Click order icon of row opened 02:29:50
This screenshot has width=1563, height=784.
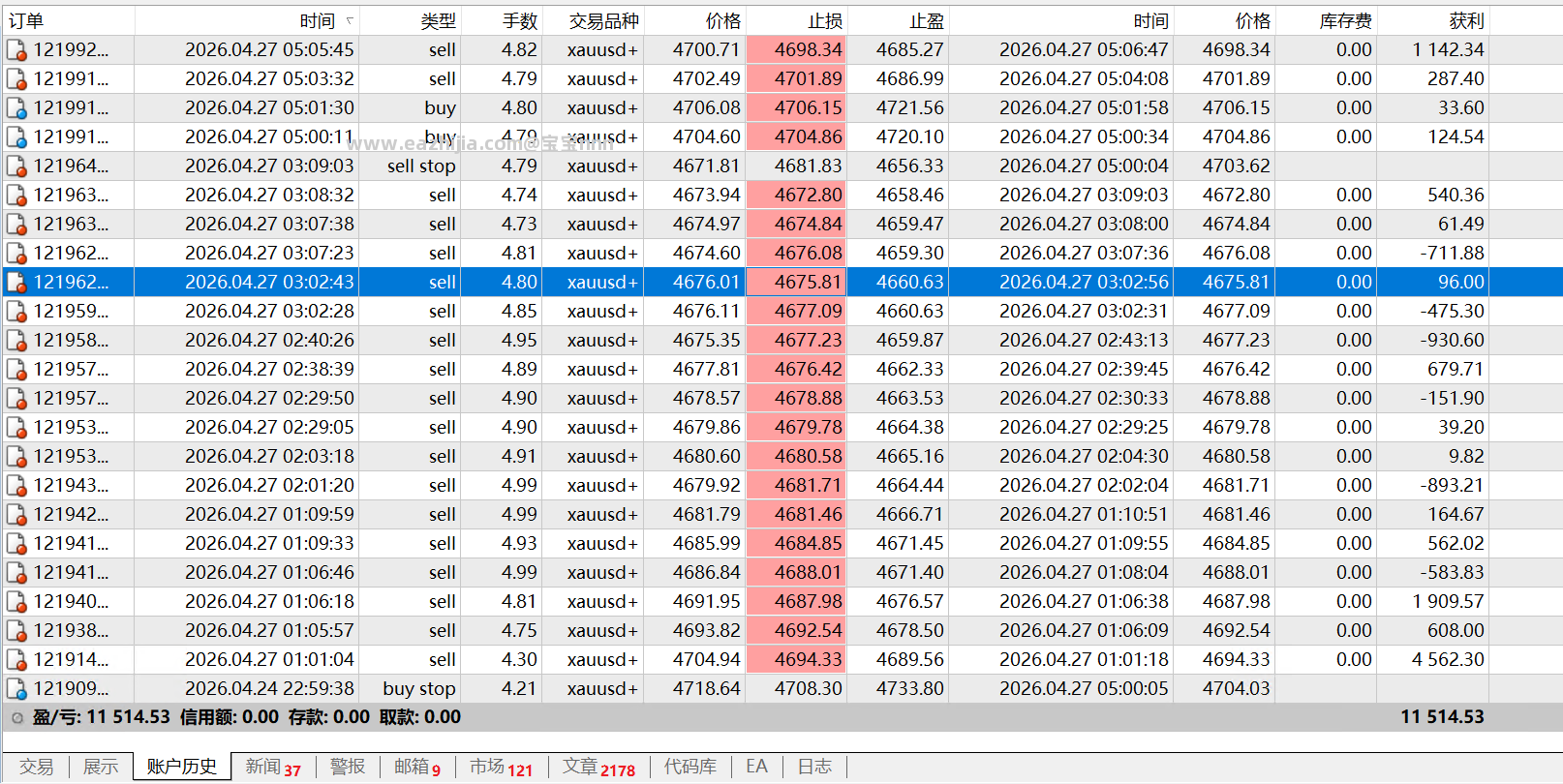16,399
